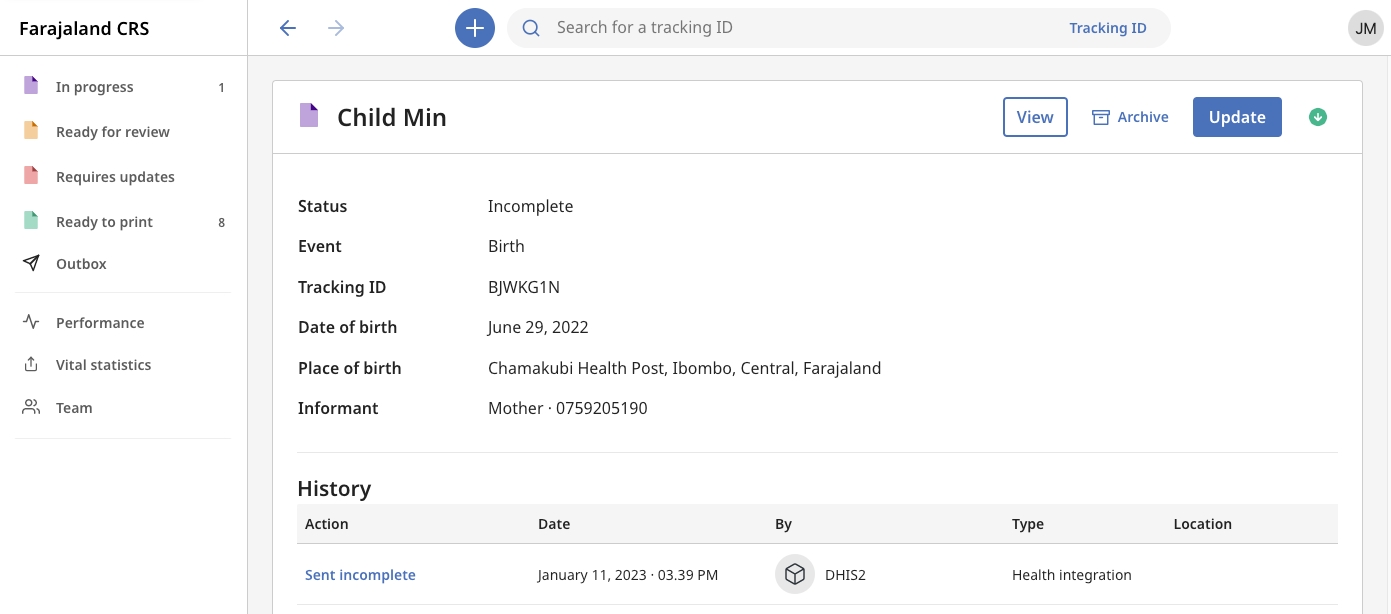1391x614 pixels.
Task: Click the forward navigation arrow
Action: 336,28
